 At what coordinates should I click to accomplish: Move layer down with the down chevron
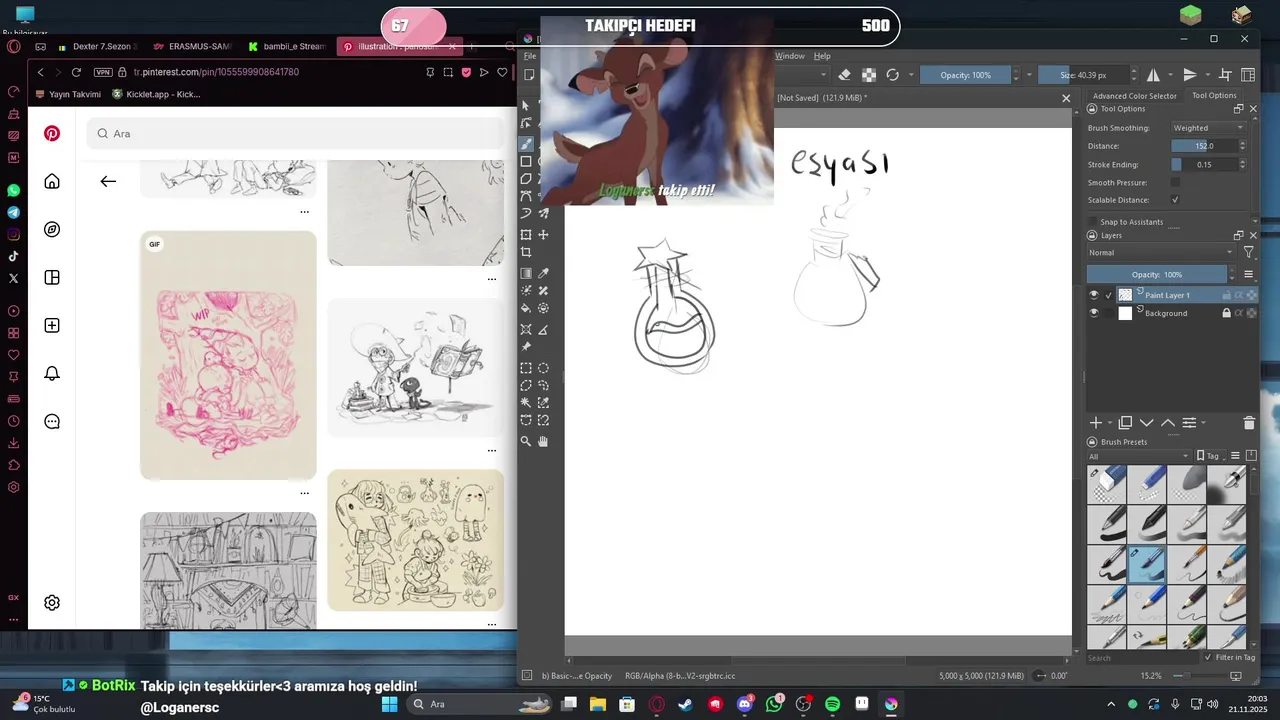click(1147, 423)
